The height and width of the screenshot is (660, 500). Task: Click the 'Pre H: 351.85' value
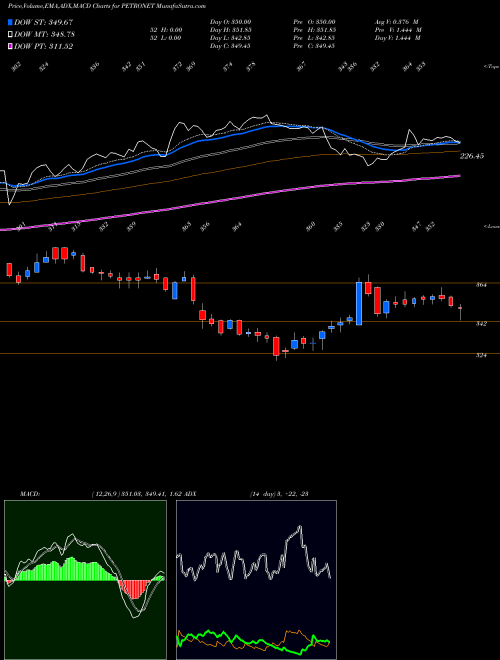pos(314,30)
